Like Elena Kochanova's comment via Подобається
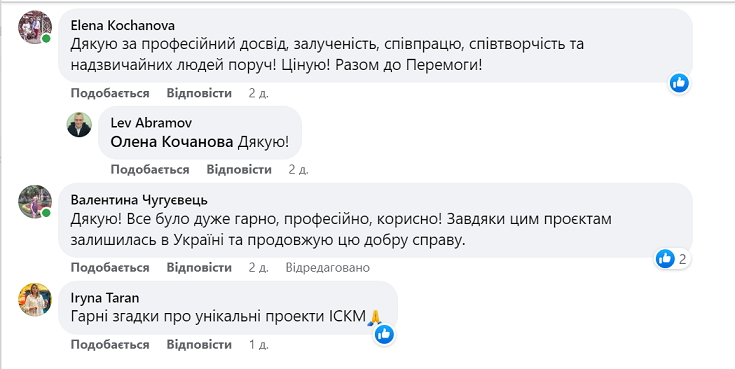 (x=110, y=93)
